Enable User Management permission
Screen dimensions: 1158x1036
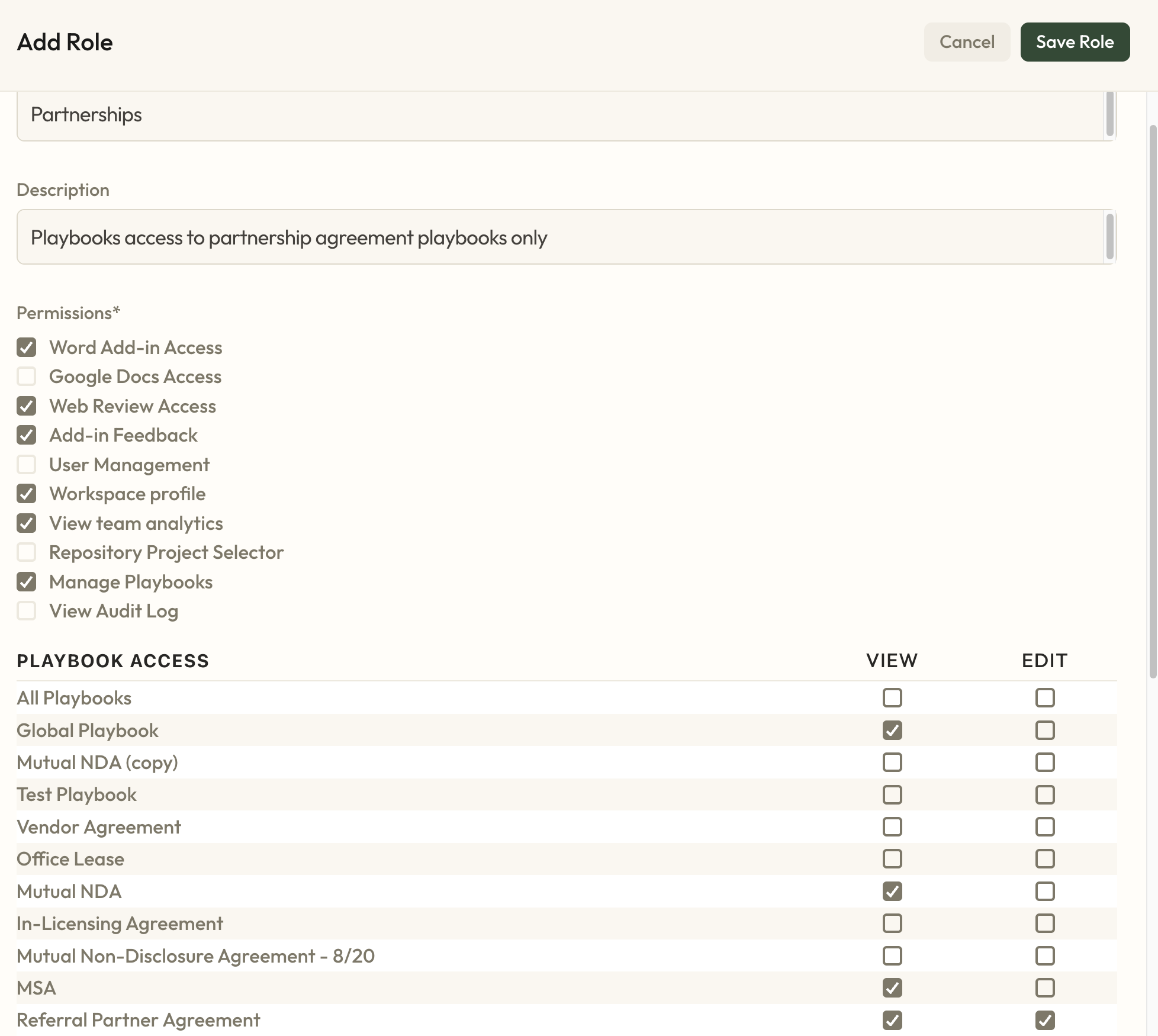[x=27, y=465]
